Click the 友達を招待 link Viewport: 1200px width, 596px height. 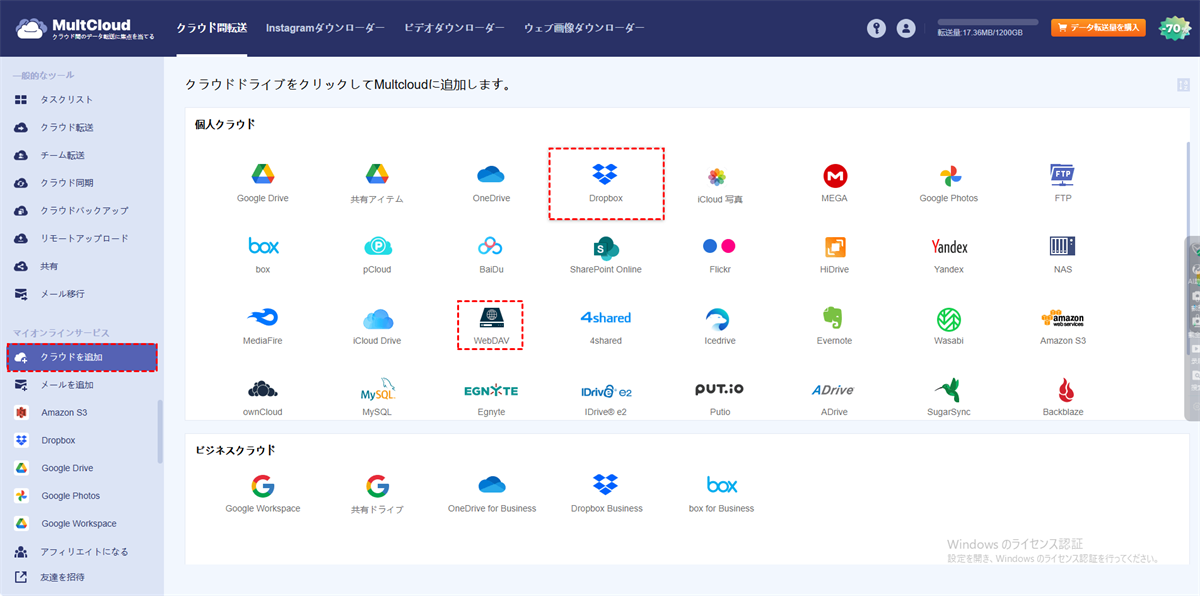click(x=62, y=577)
